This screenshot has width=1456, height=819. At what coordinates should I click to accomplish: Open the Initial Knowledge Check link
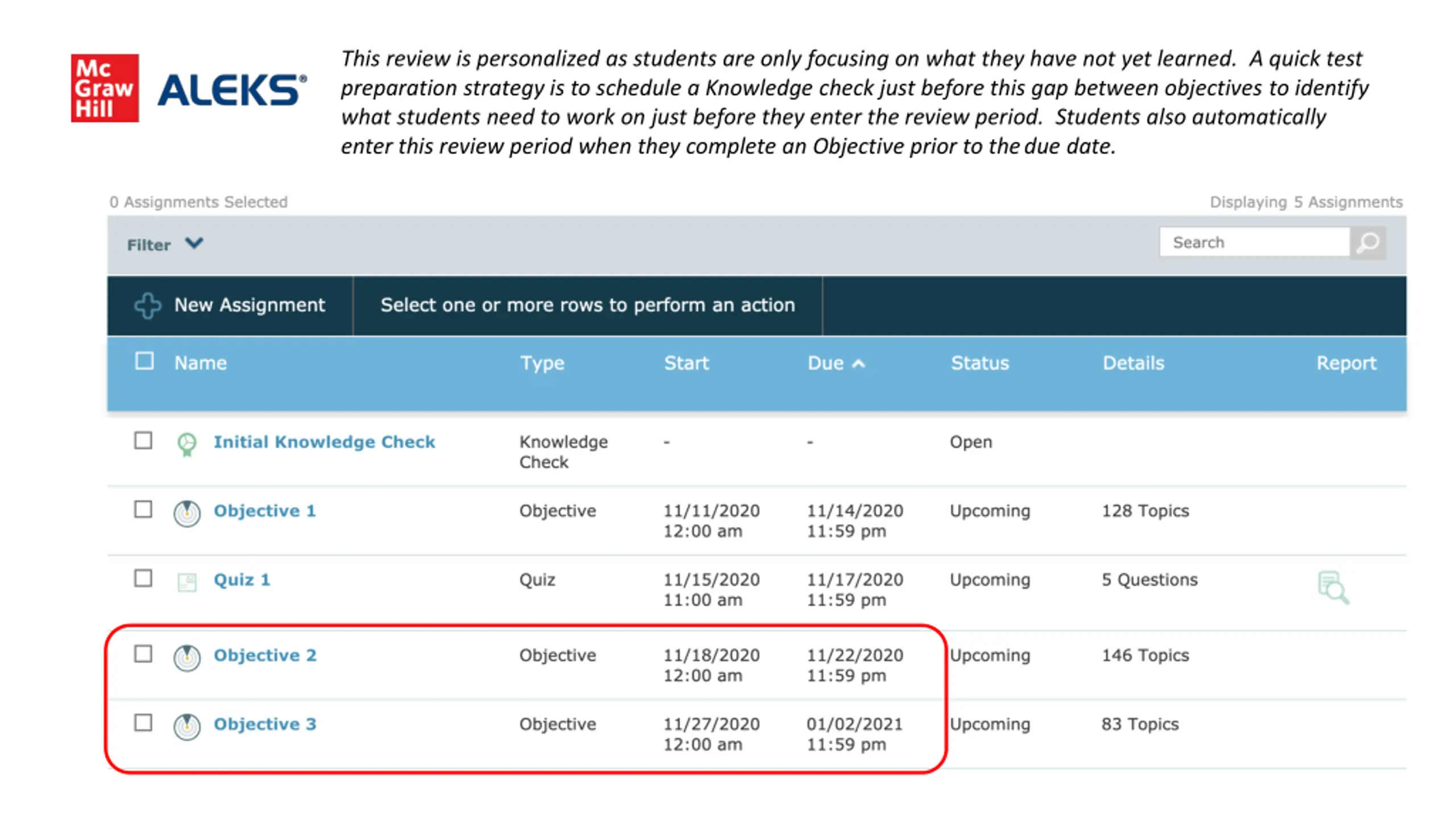pyautogui.click(x=324, y=442)
